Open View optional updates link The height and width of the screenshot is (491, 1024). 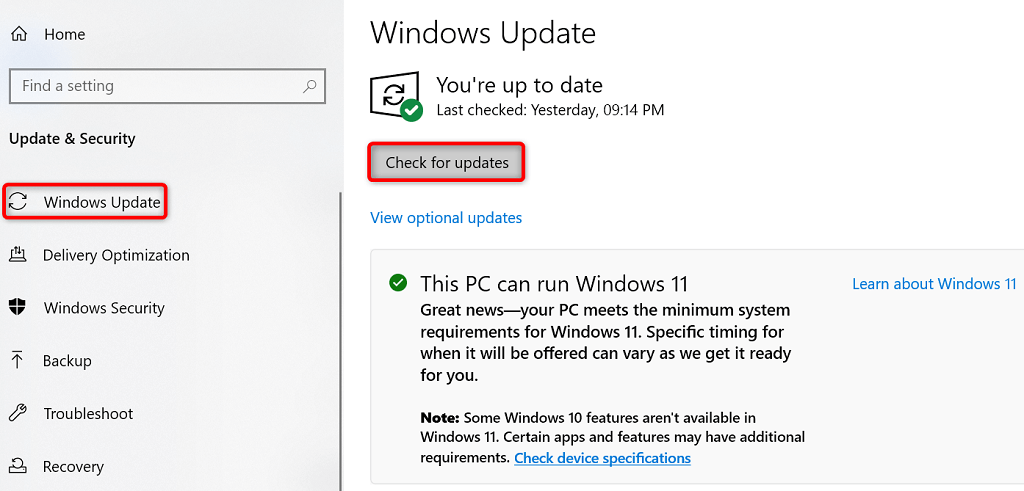point(446,218)
